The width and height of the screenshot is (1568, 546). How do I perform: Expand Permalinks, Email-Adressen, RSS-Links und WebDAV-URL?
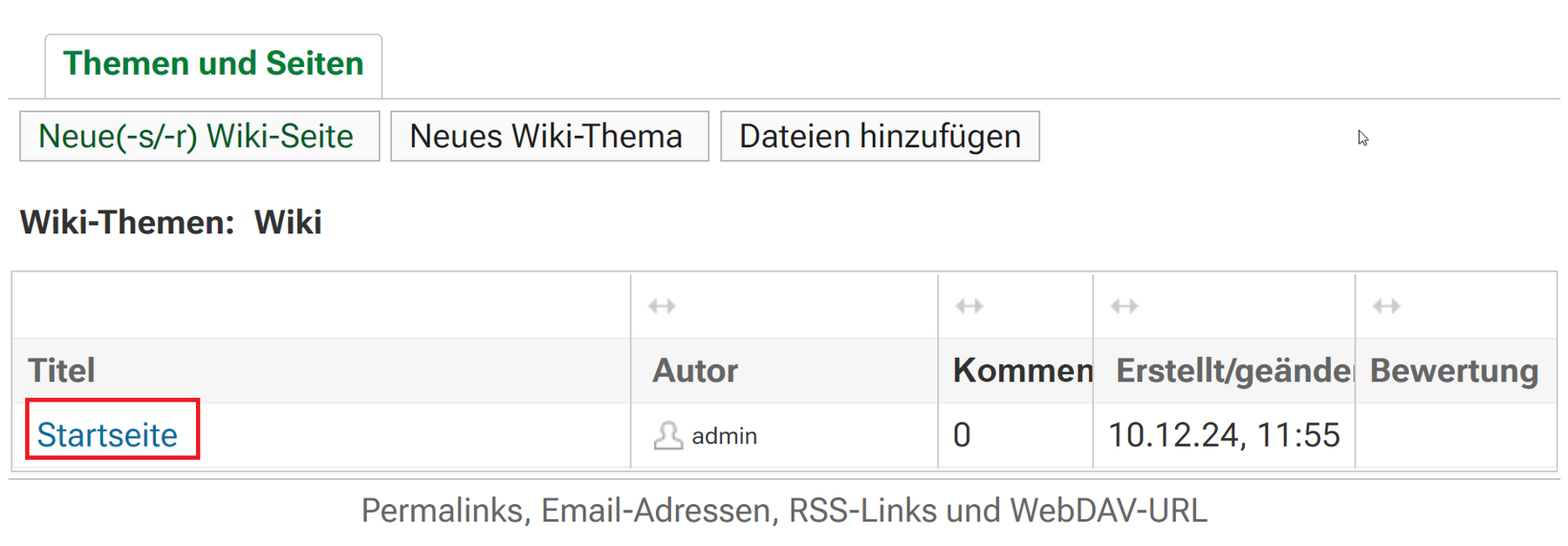784,510
